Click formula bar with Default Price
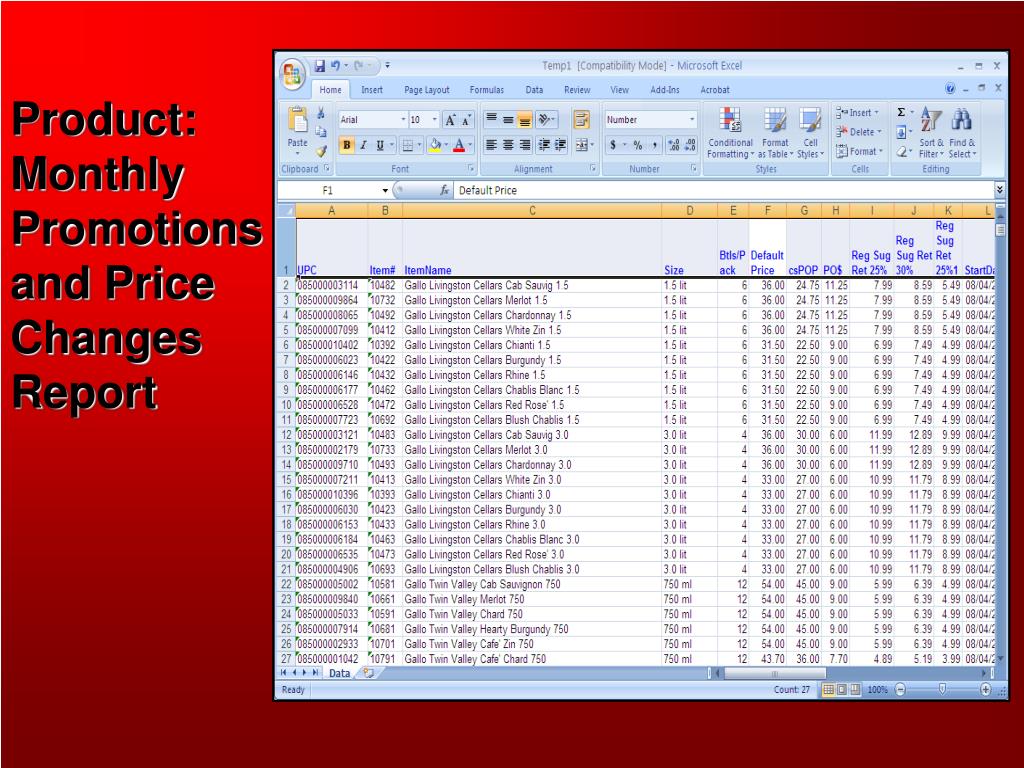The height and width of the screenshot is (768, 1024). coord(724,190)
